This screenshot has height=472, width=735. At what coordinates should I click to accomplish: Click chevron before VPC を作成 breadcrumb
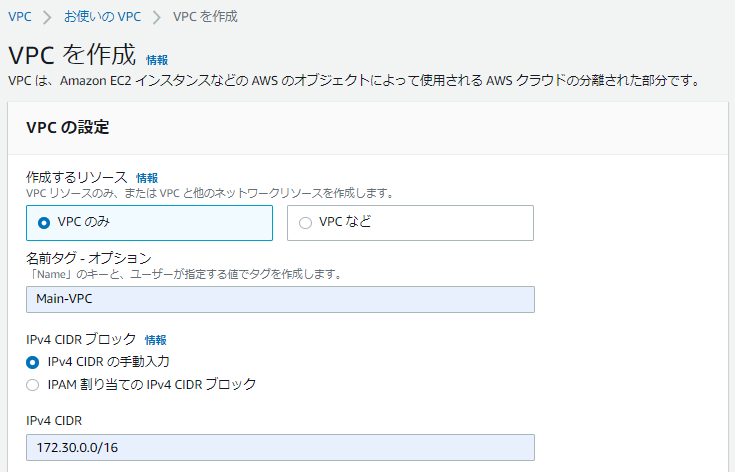(157, 17)
